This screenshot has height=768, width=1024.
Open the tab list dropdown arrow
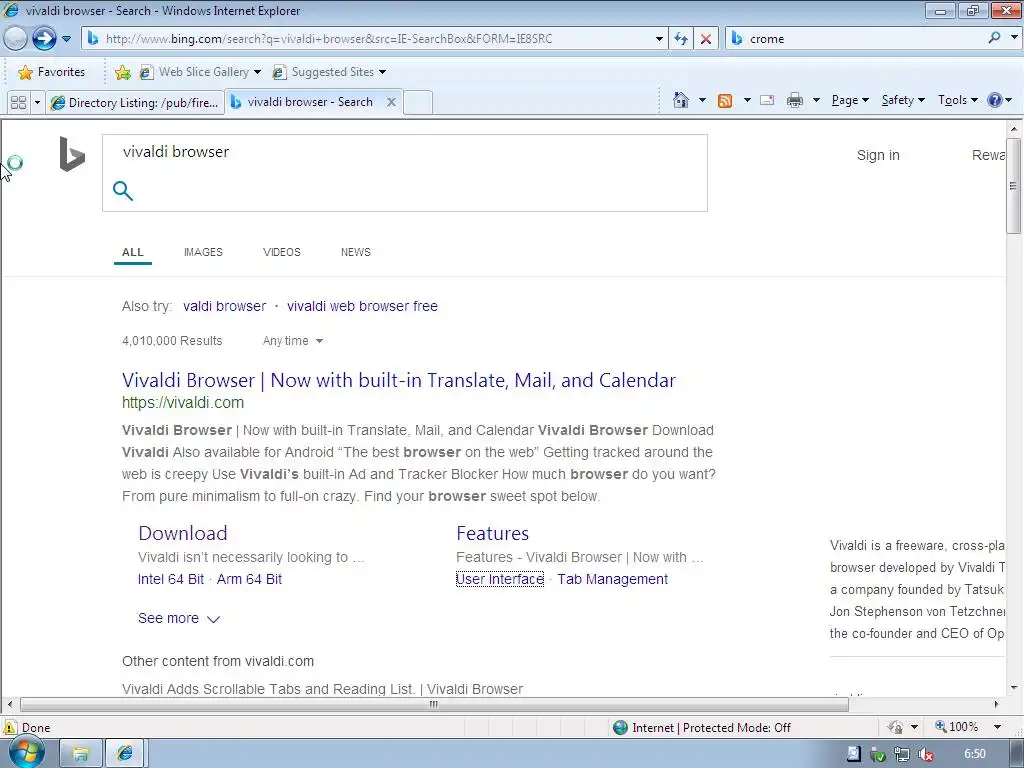pos(37,103)
